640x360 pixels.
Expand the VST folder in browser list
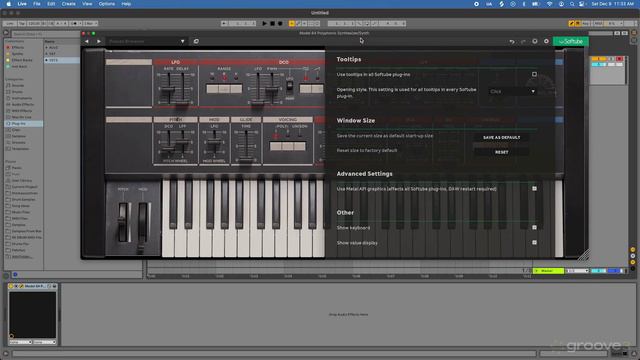(x=47, y=54)
